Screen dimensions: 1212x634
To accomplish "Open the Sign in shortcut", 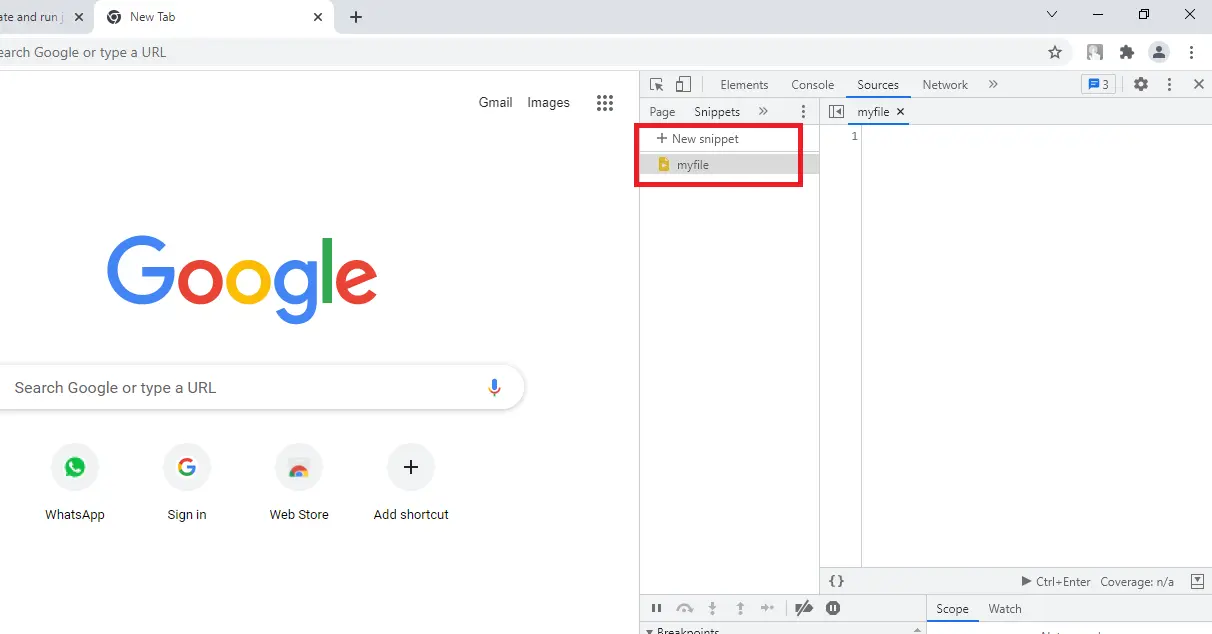I will (x=187, y=484).
